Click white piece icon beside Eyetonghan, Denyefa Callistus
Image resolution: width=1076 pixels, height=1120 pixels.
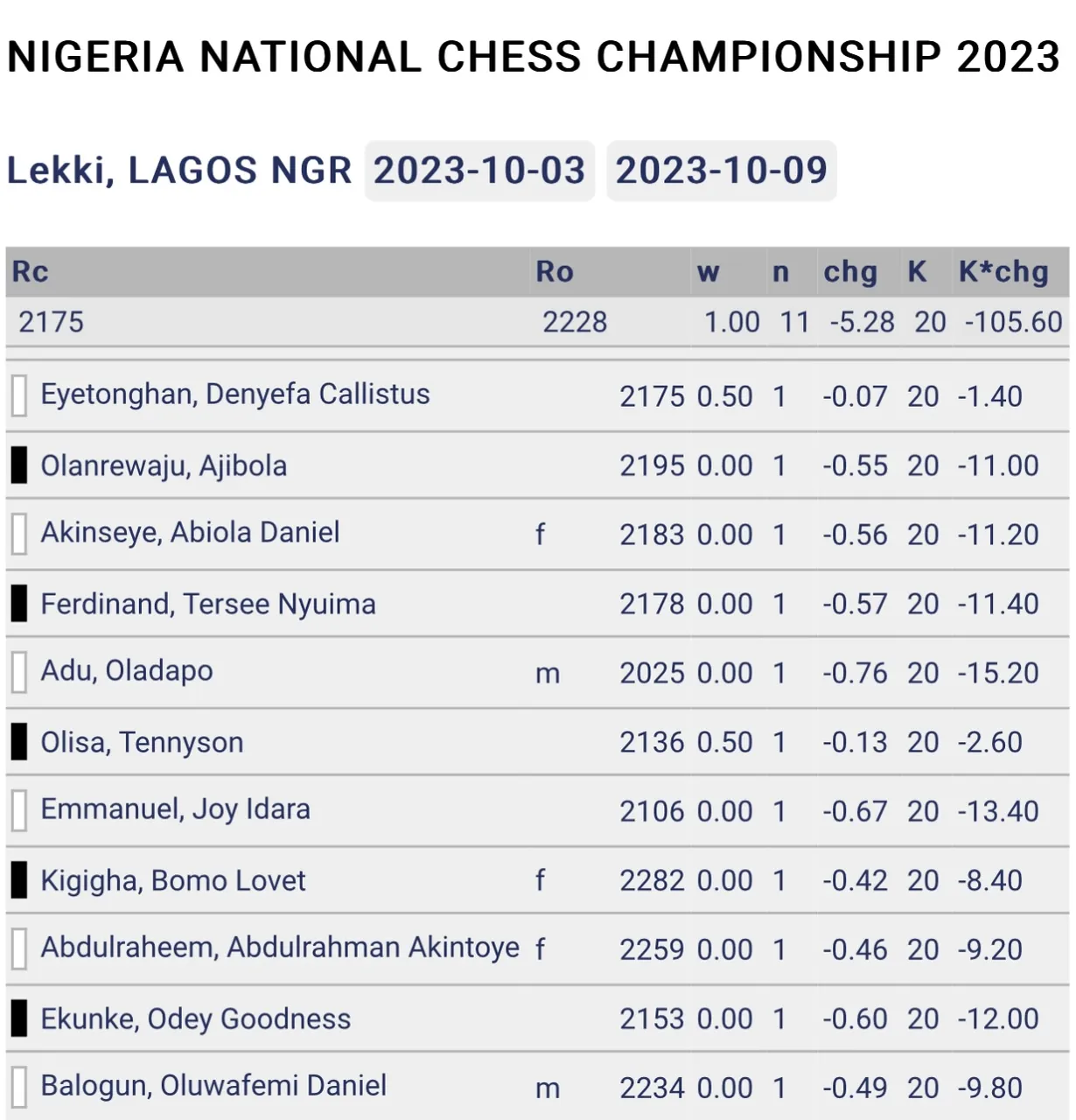tap(18, 395)
